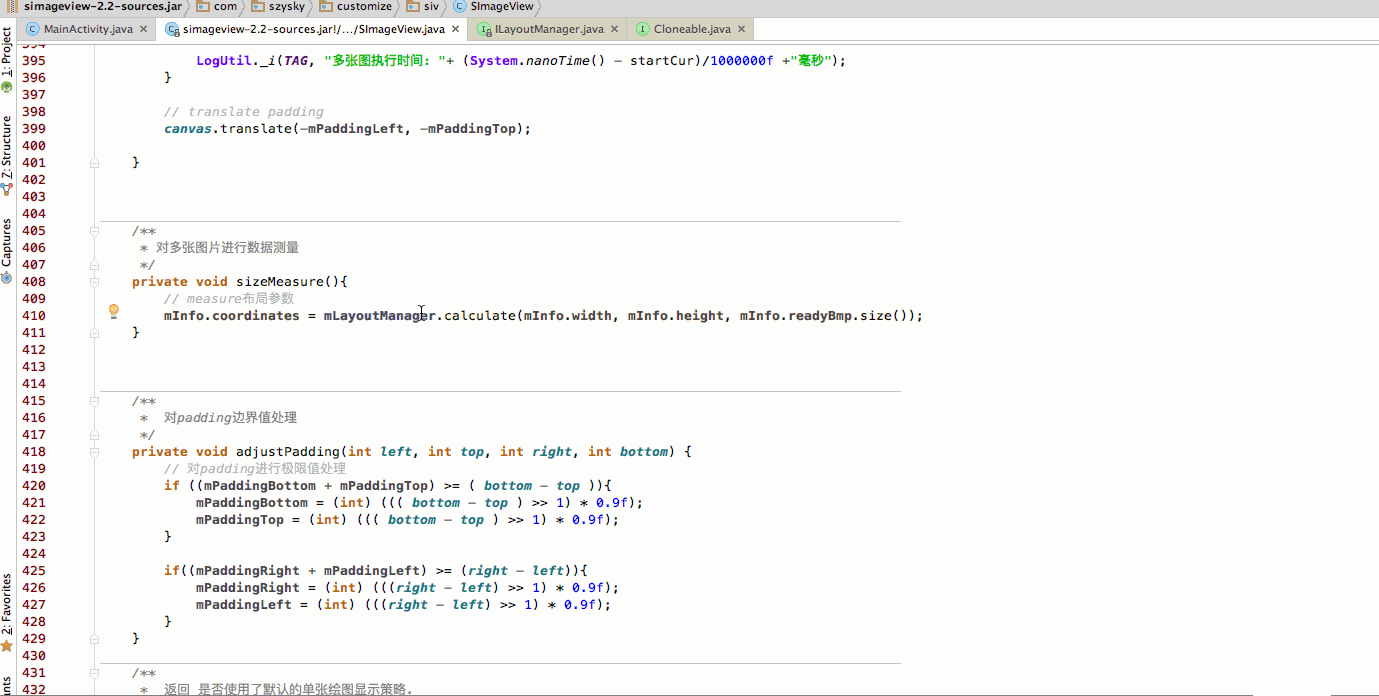The width and height of the screenshot is (1379, 696).
Task: Collapse the Javadoc comment starting at line 431
Action: [x=95, y=672]
